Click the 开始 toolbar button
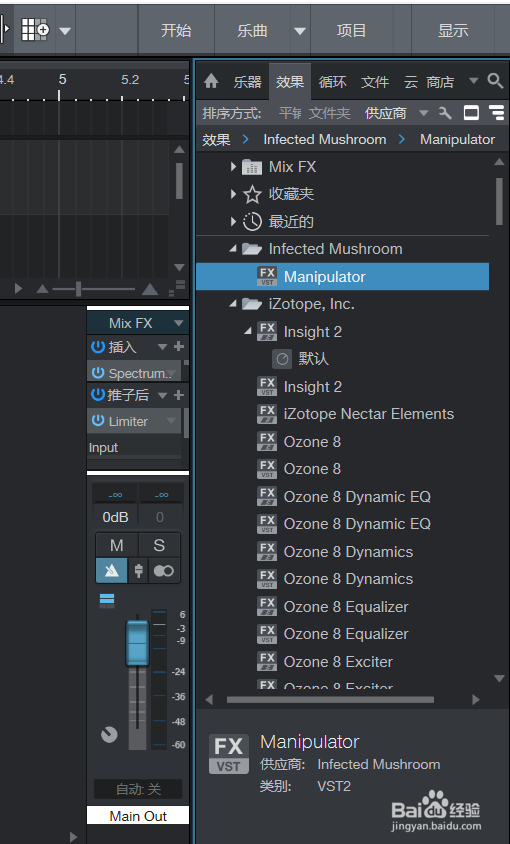Screen dimensions: 510x844 (x=176, y=30)
